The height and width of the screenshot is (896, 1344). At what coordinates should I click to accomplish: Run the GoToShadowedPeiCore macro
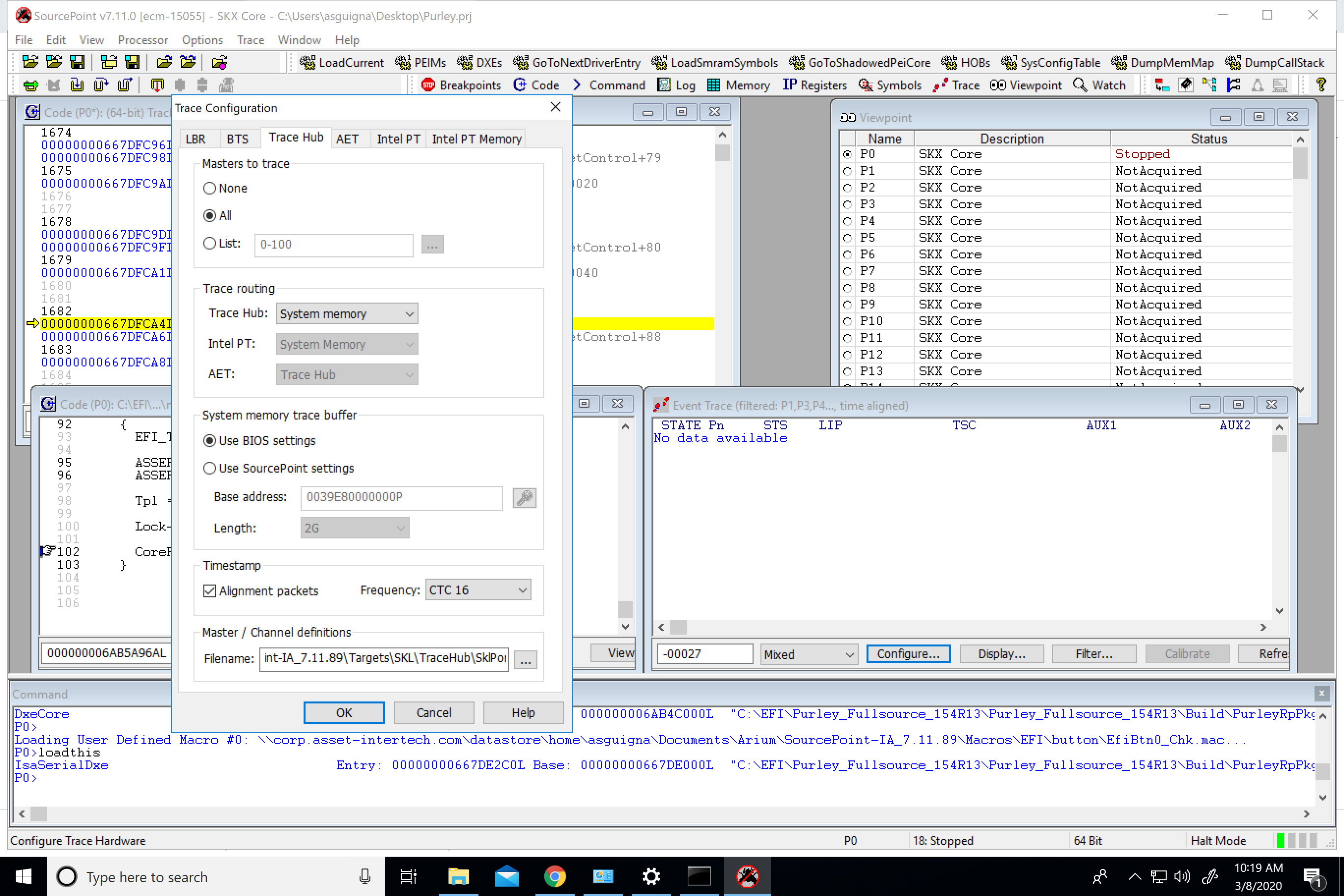pos(860,62)
